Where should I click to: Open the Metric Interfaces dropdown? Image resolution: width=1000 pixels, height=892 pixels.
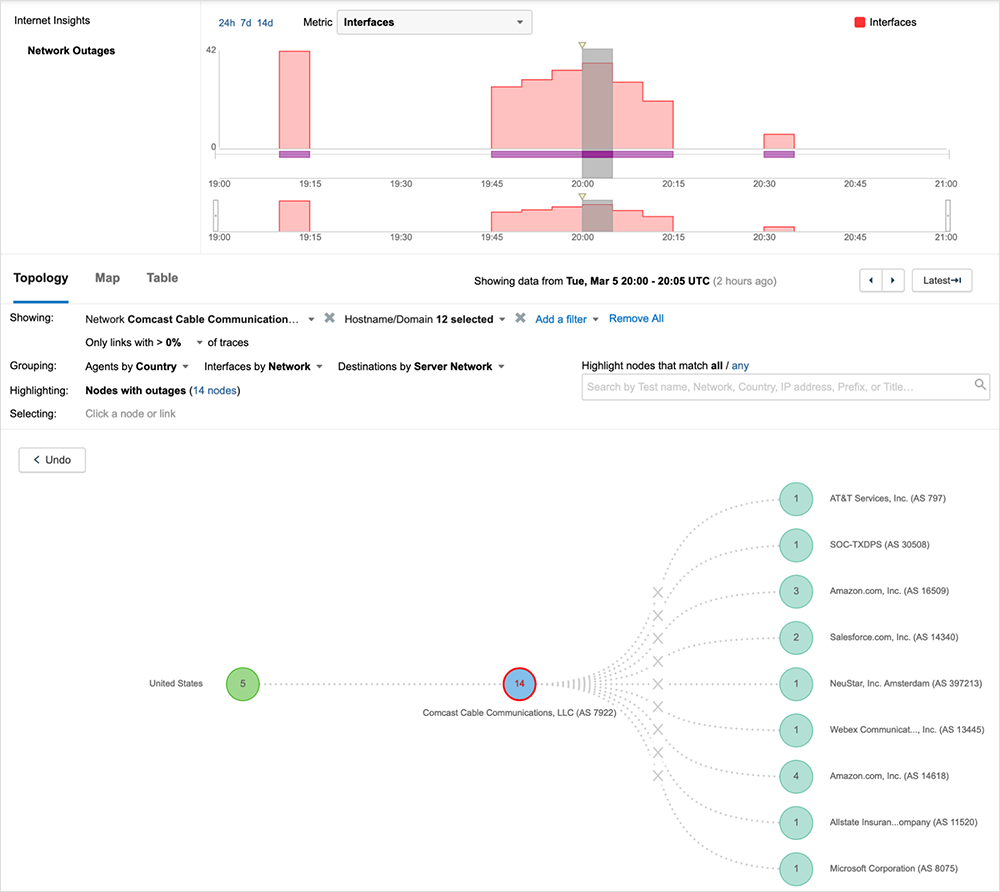point(434,22)
